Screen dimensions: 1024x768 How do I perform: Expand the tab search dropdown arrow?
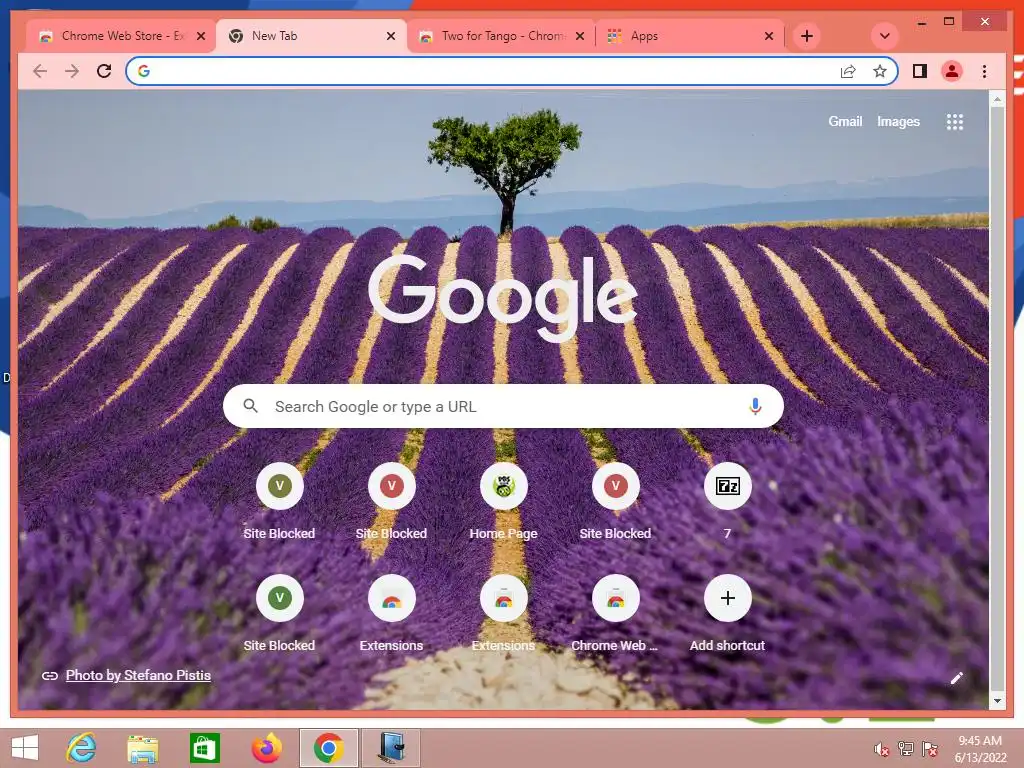884,36
